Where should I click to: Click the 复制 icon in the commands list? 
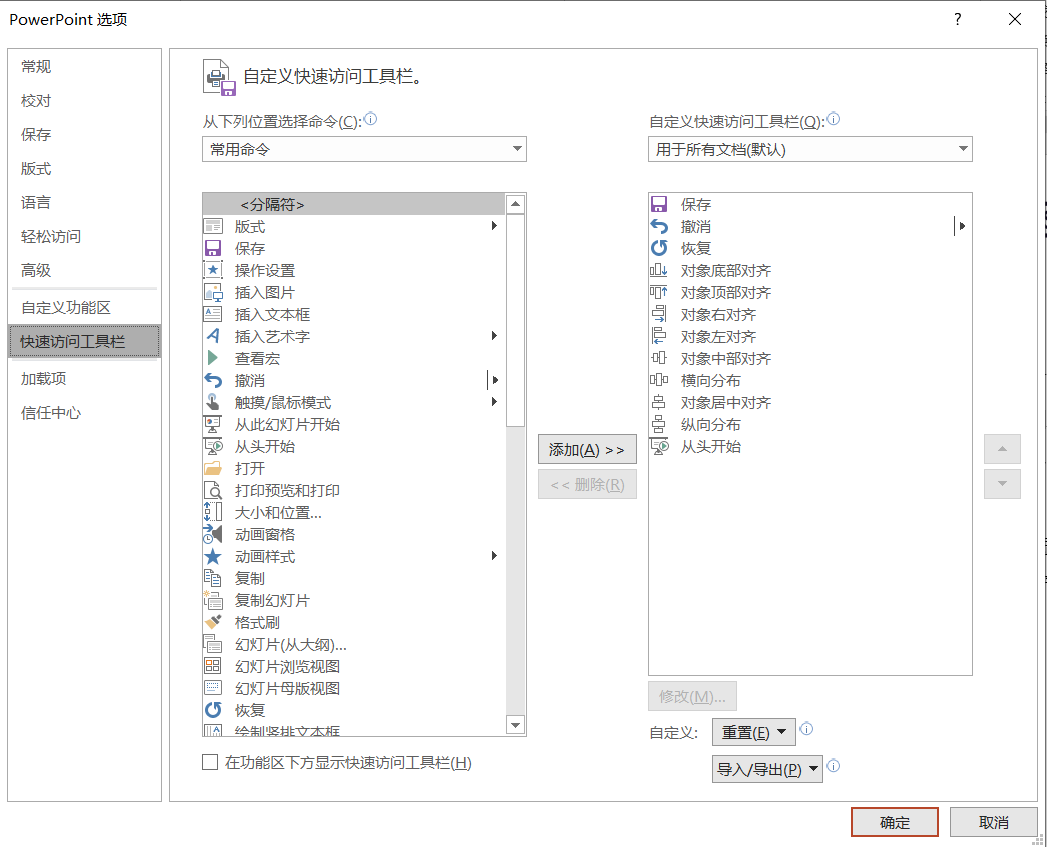pyautogui.click(x=213, y=578)
